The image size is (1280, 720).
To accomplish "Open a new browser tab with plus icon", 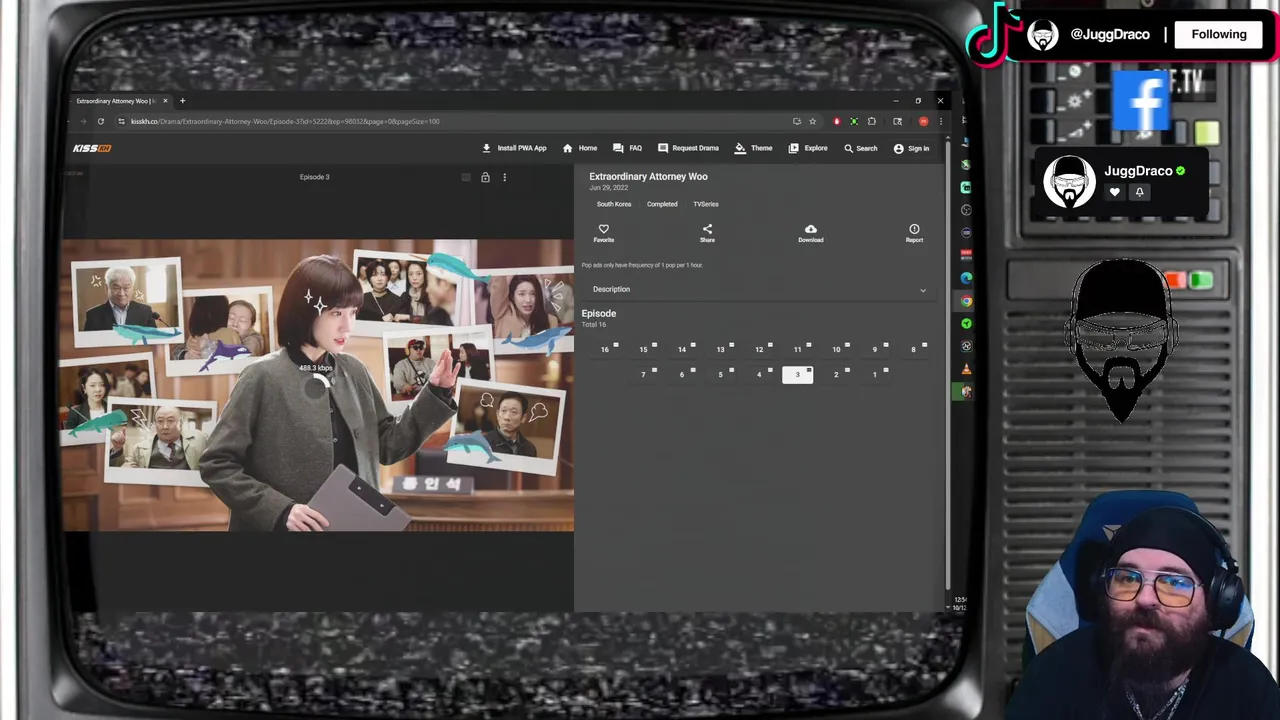I will pyautogui.click(x=182, y=101).
